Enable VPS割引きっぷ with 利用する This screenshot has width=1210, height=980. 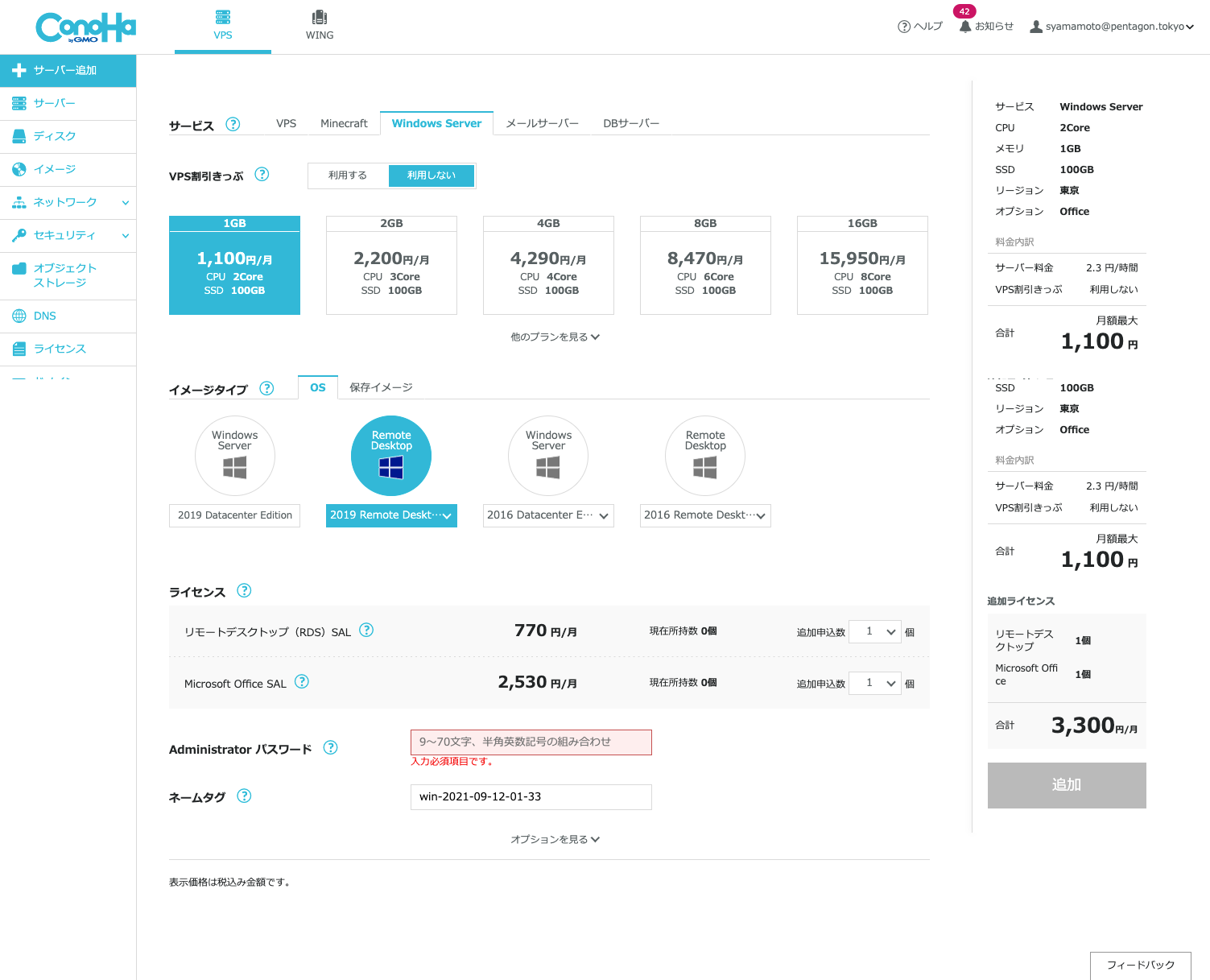tap(348, 176)
